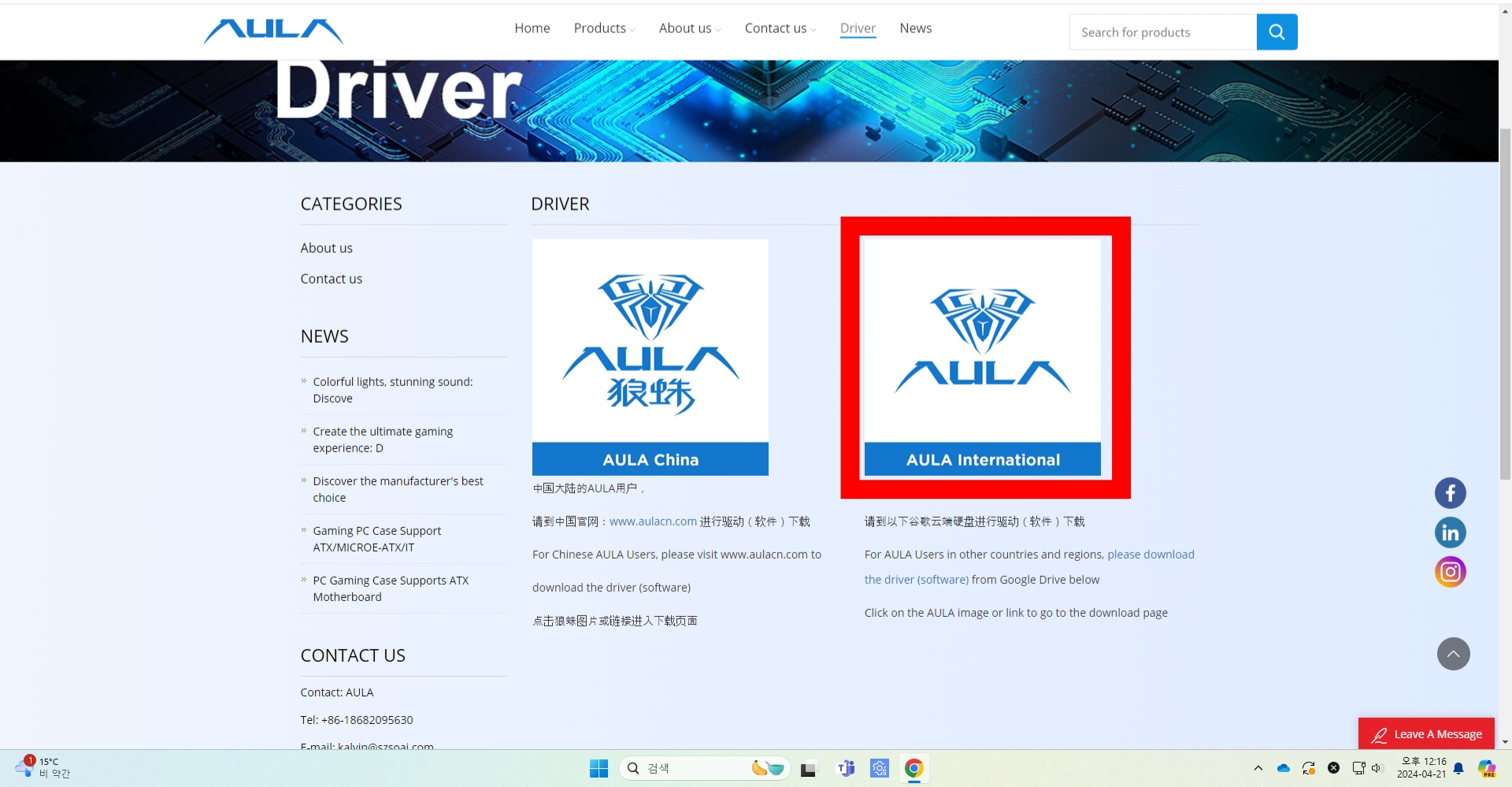Follow the www.aulacn.com link
This screenshot has width=1512, height=787.
coord(653,522)
